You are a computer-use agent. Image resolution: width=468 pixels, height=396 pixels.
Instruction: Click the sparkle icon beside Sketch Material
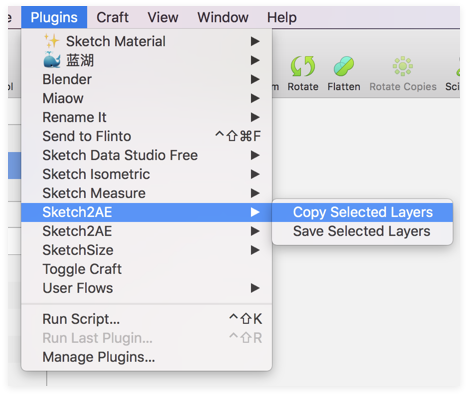52,41
